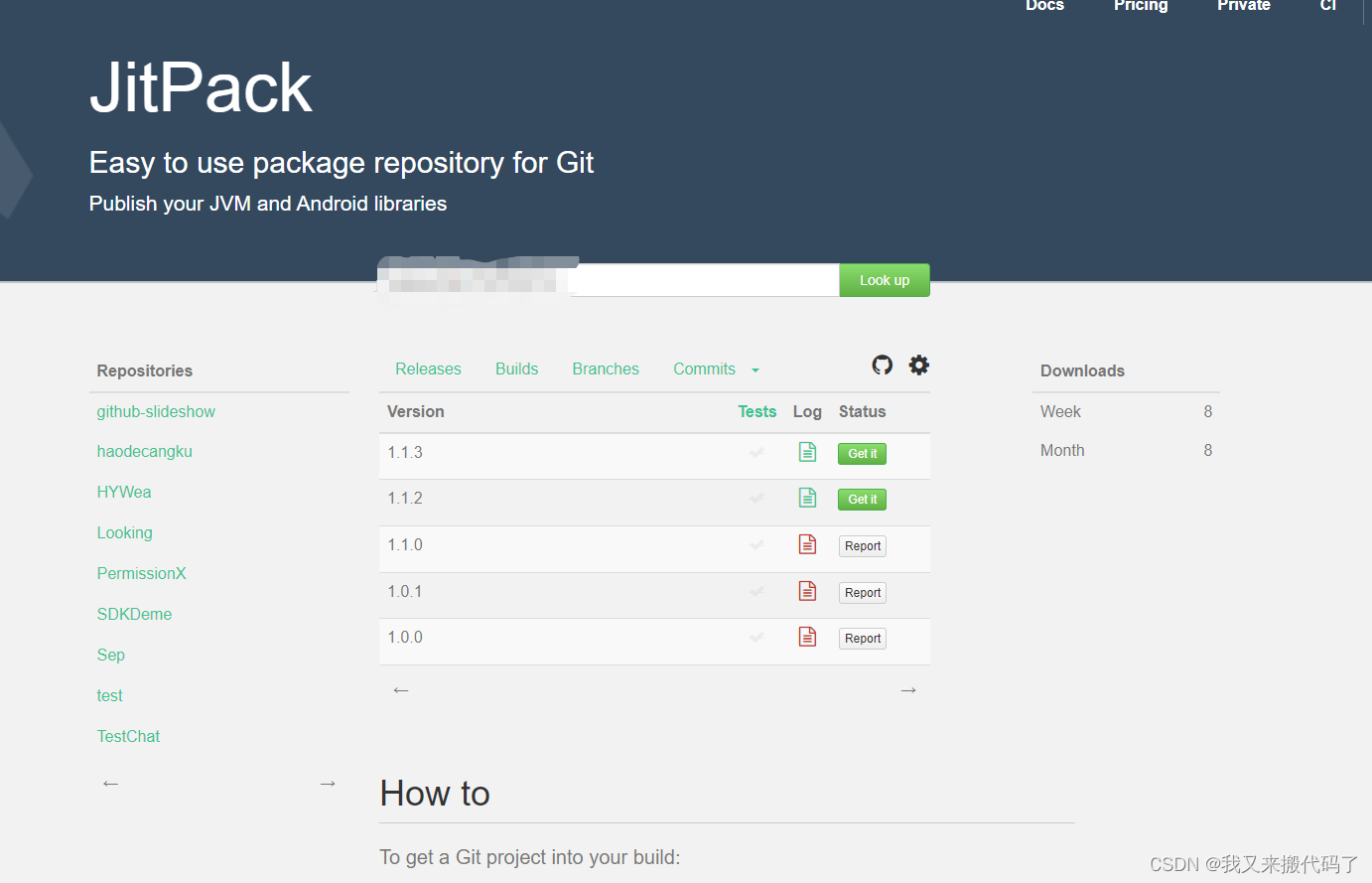Viewport: 1372px width, 883px height.
Task: Open the failed build log for 1.1.0
Action: 807,544
